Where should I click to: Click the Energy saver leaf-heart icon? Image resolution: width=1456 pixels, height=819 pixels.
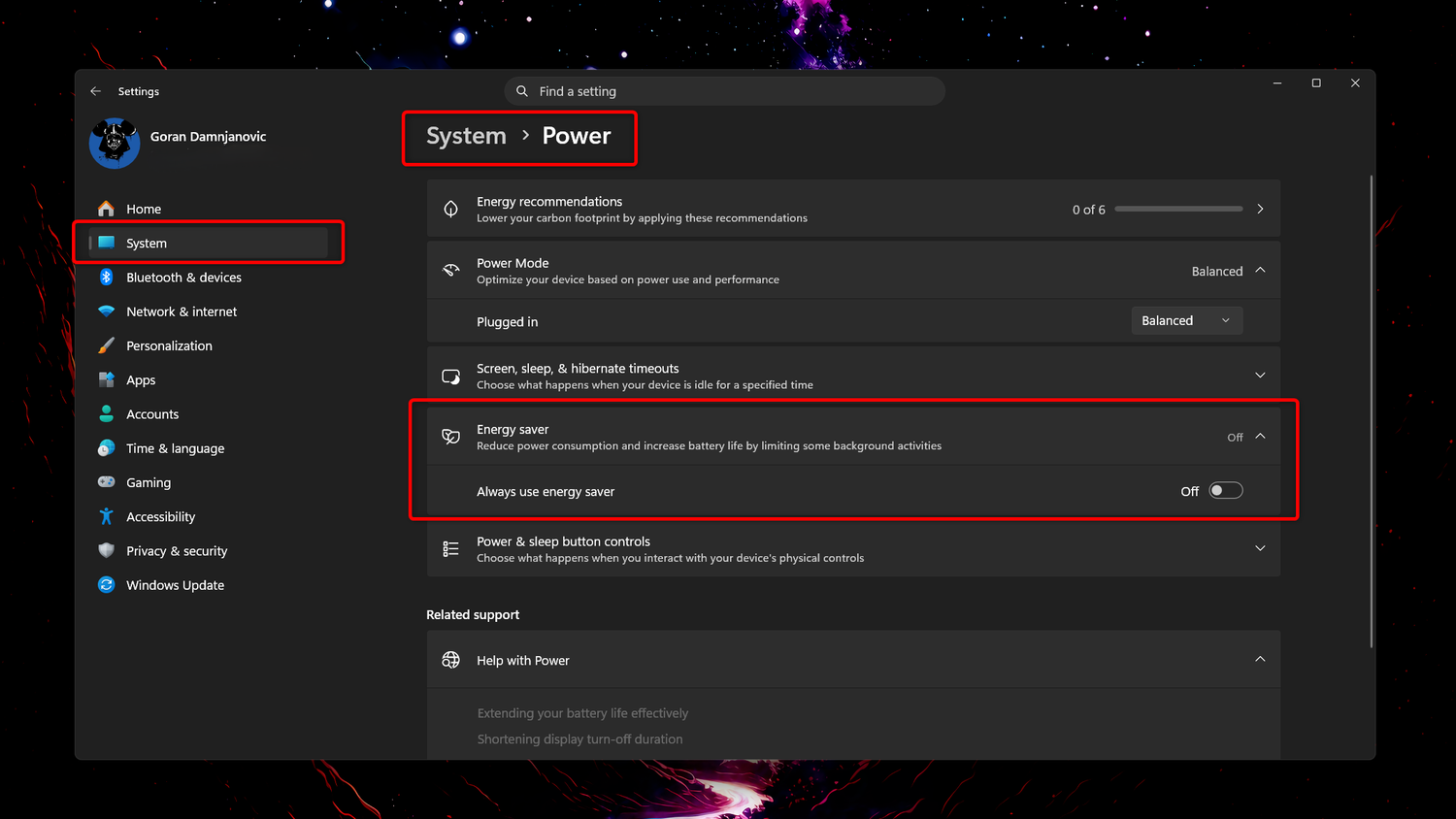click(x=451, y=437)
